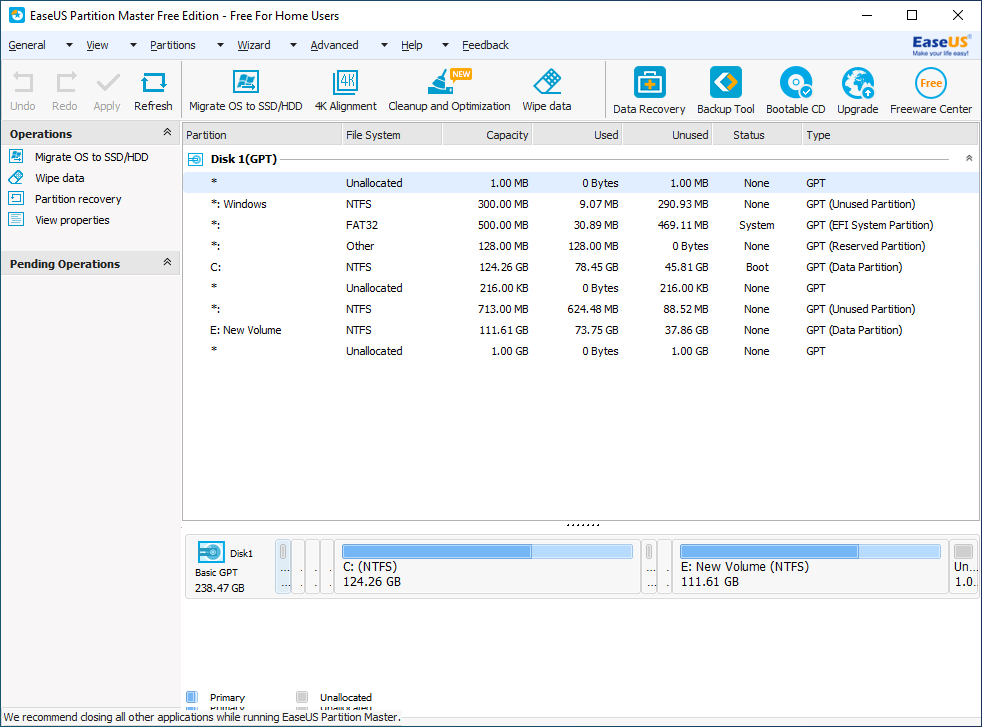Click the Migrate OS to SSD/HDD toolbar icon
The width and height of the screenshot is (982, 727).
(x=245, y=84)
